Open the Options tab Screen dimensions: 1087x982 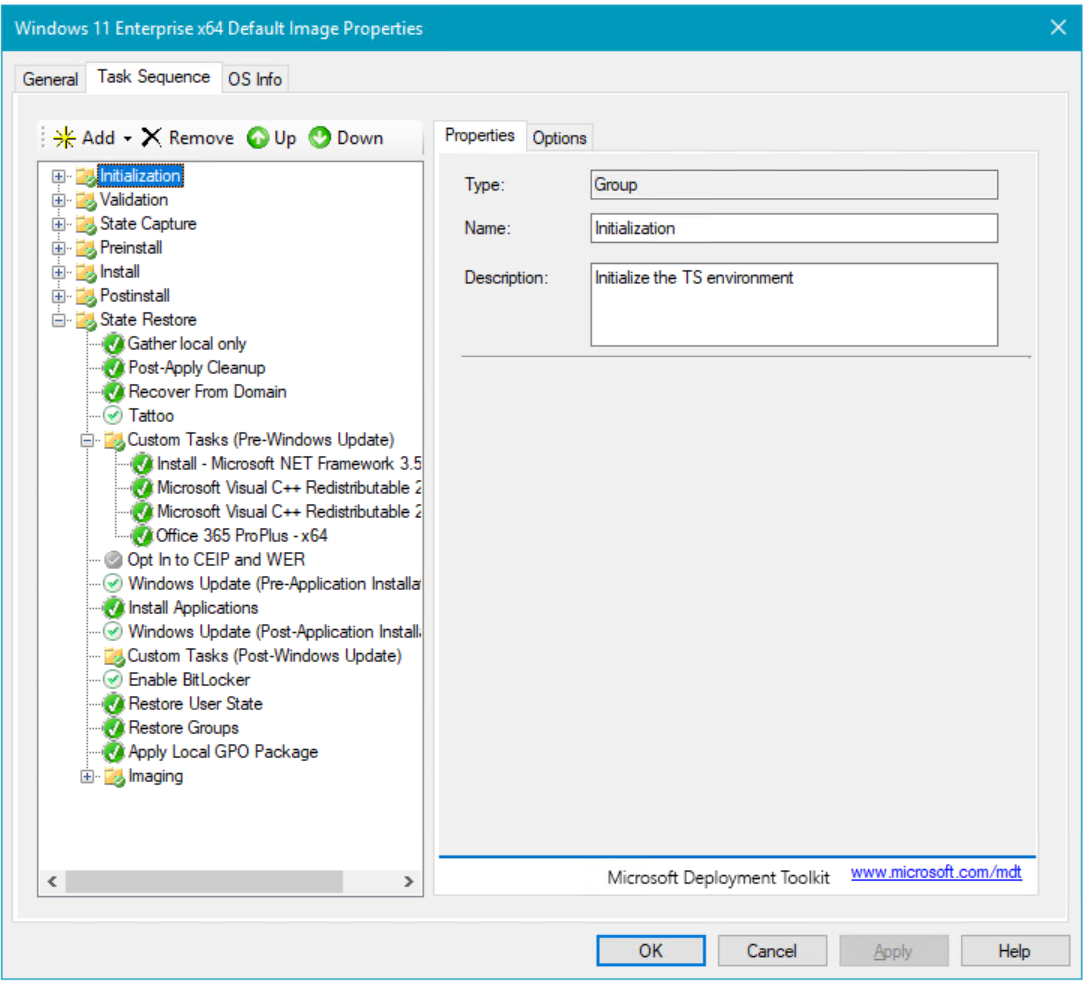559,138
